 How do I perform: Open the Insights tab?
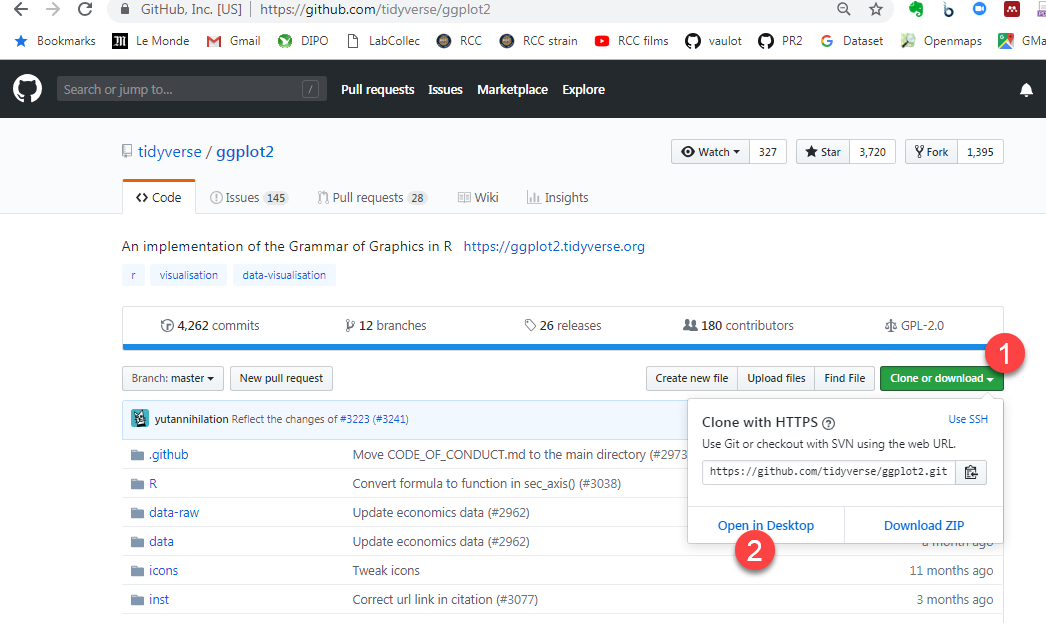[x=558, y=197]
